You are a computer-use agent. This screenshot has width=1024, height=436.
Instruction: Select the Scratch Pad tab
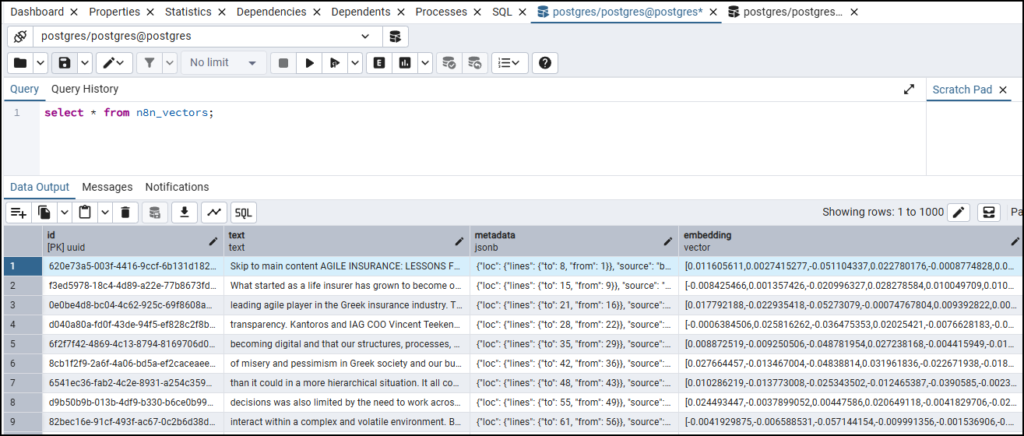click(962, 89)
